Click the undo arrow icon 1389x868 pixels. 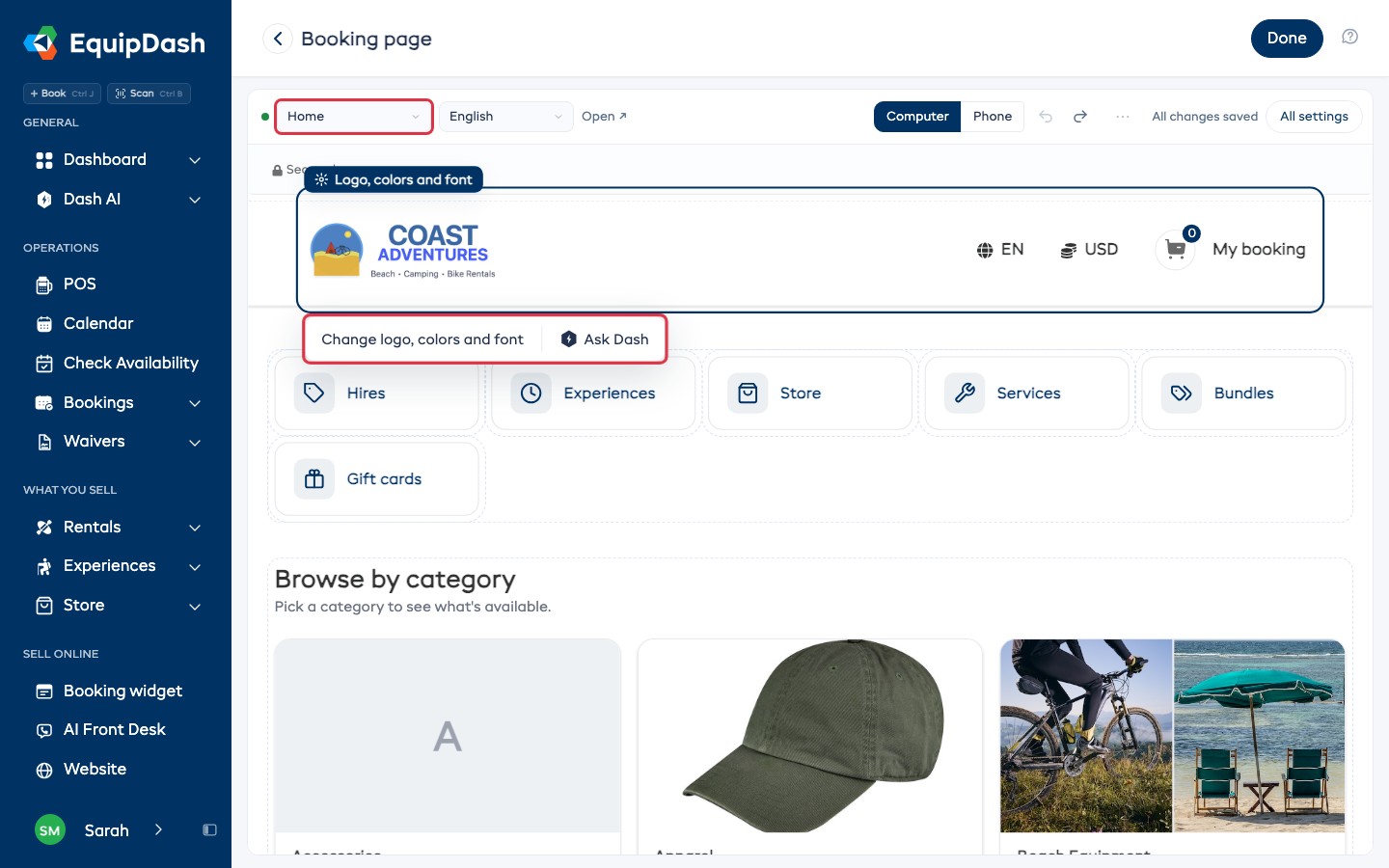click(1046, 117)
